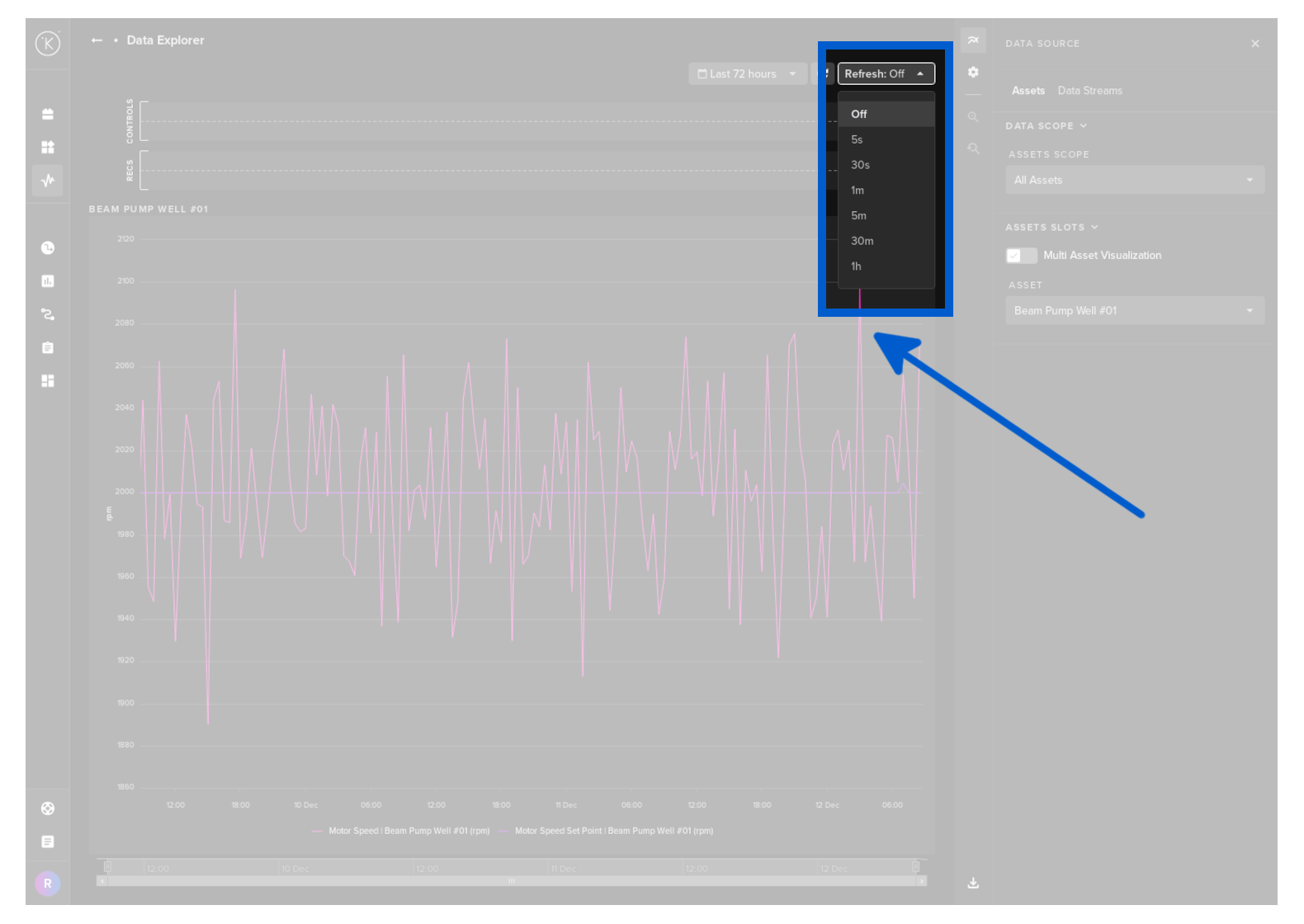Open the settings gear icon
The width and height of the screenshot is (1304, 924).
point(973,73)
